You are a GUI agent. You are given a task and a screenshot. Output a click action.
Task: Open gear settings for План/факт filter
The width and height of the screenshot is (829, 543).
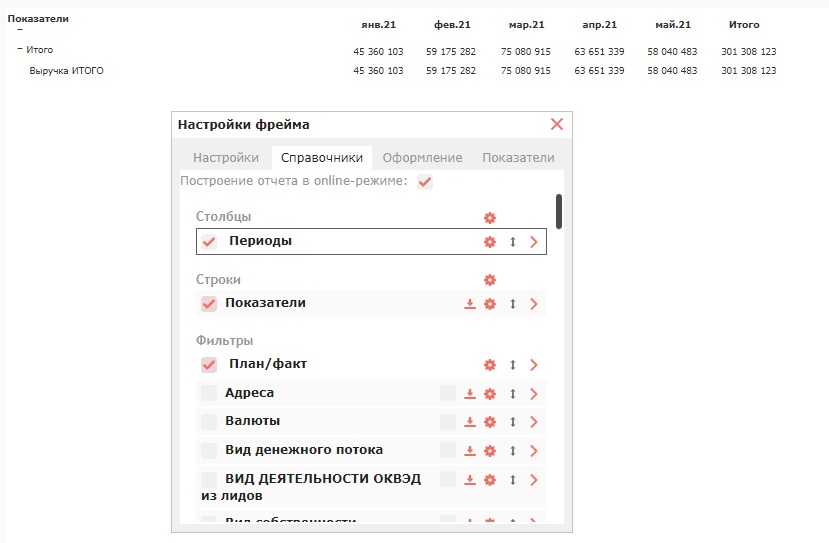click(x=490, y=365)
